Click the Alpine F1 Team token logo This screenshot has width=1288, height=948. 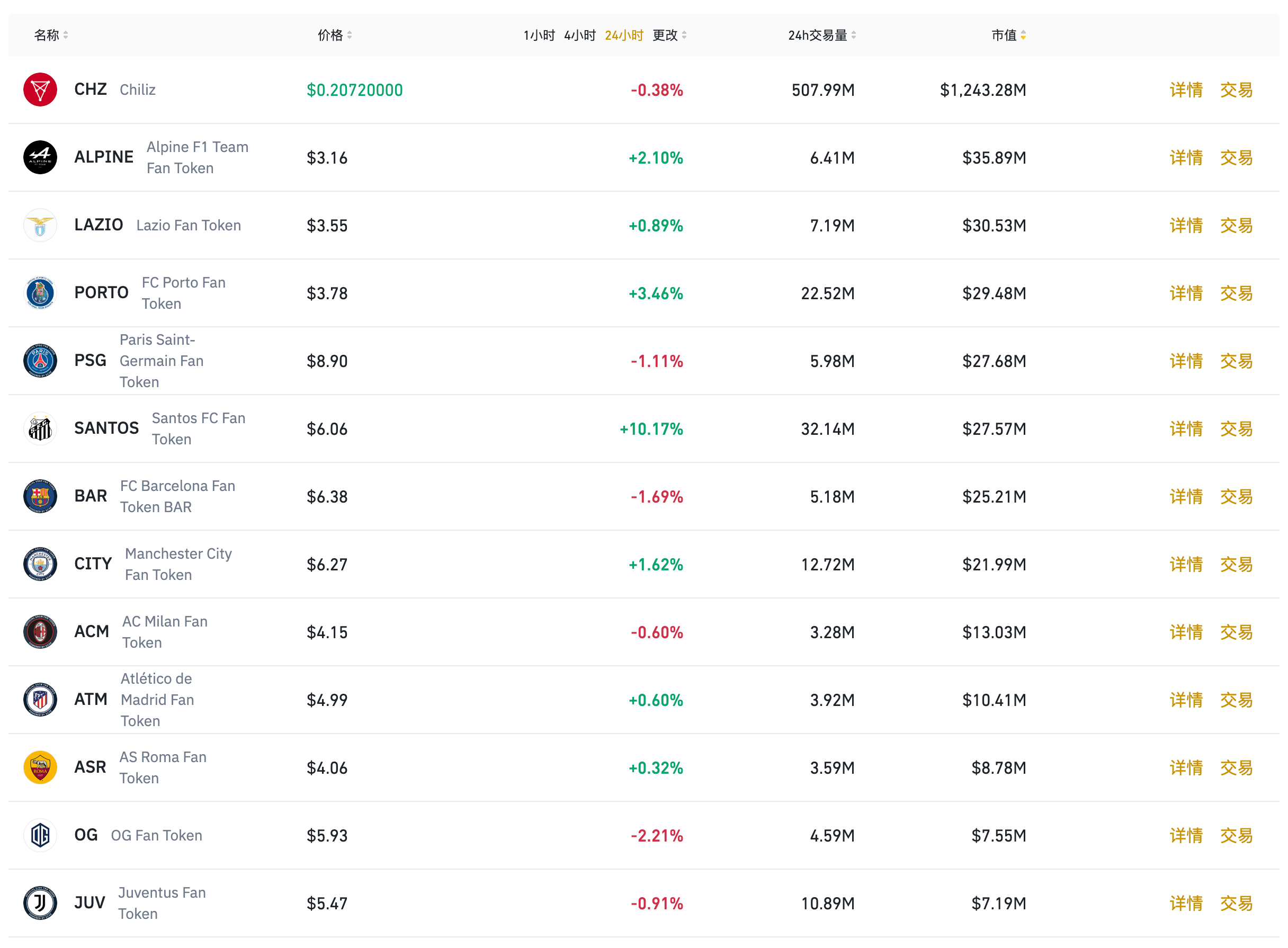point(40,157)
